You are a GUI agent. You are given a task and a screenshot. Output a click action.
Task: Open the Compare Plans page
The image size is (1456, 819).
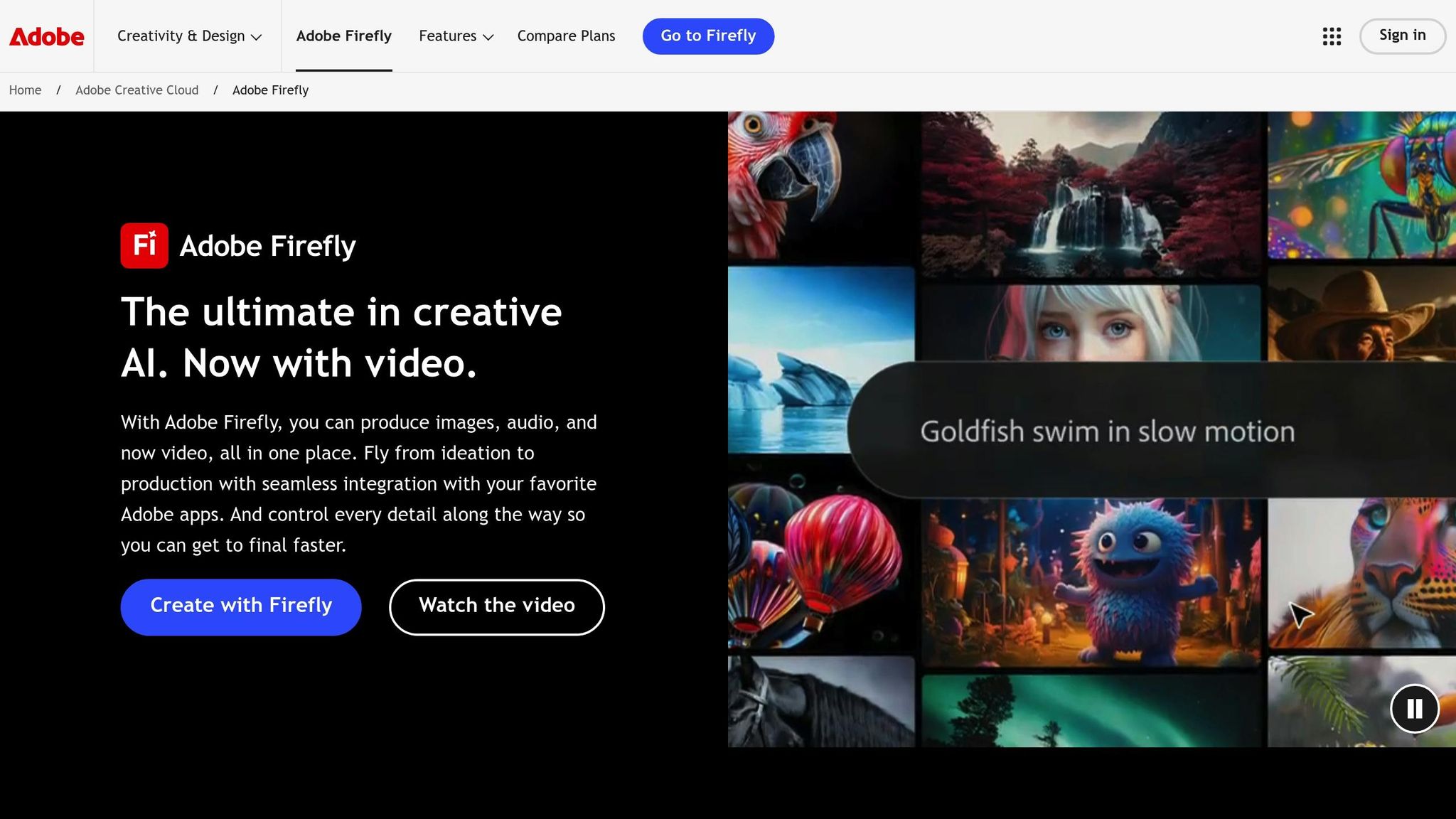566,36
